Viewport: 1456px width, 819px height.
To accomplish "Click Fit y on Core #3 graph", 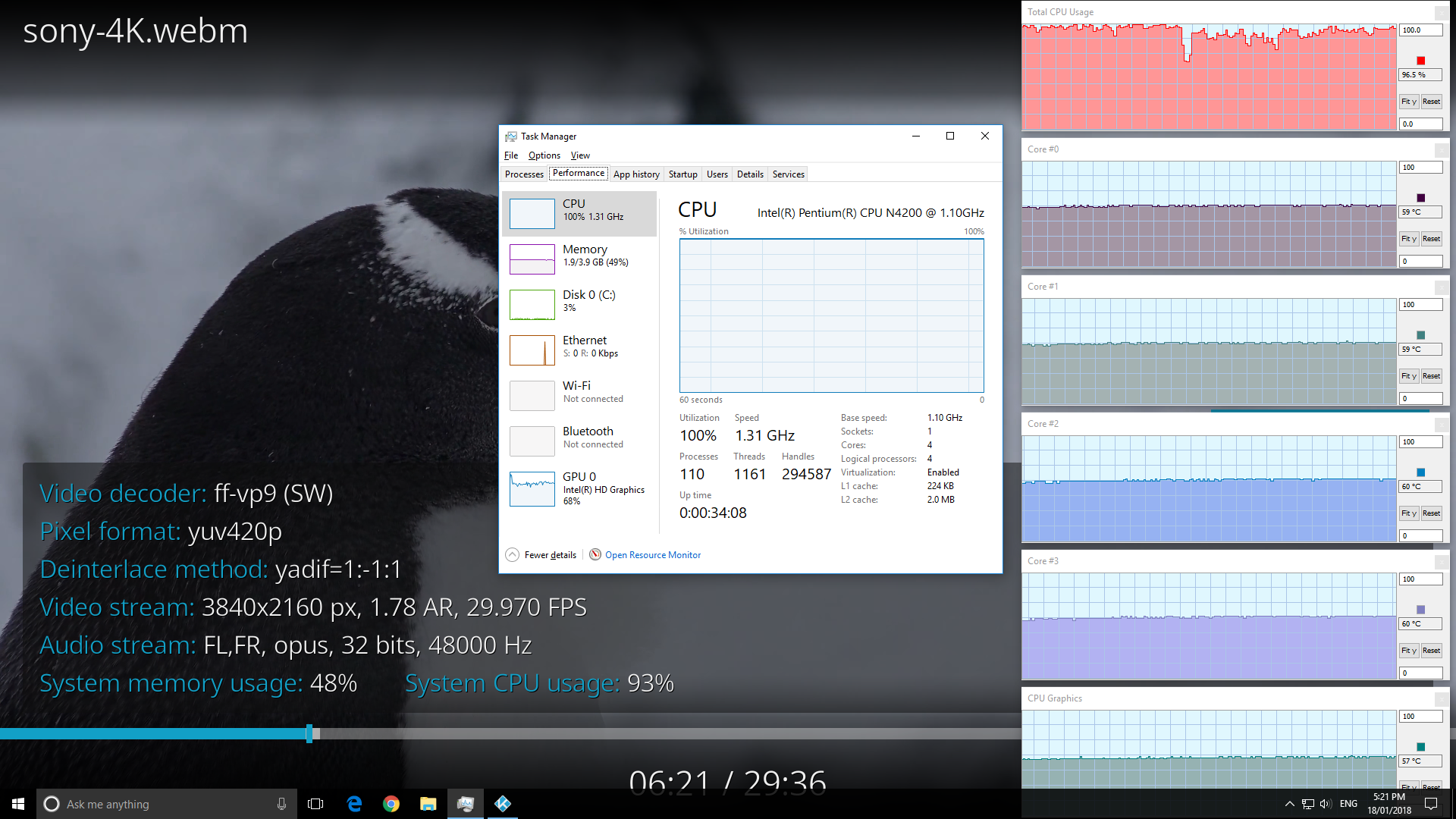I will point(1408,651).
